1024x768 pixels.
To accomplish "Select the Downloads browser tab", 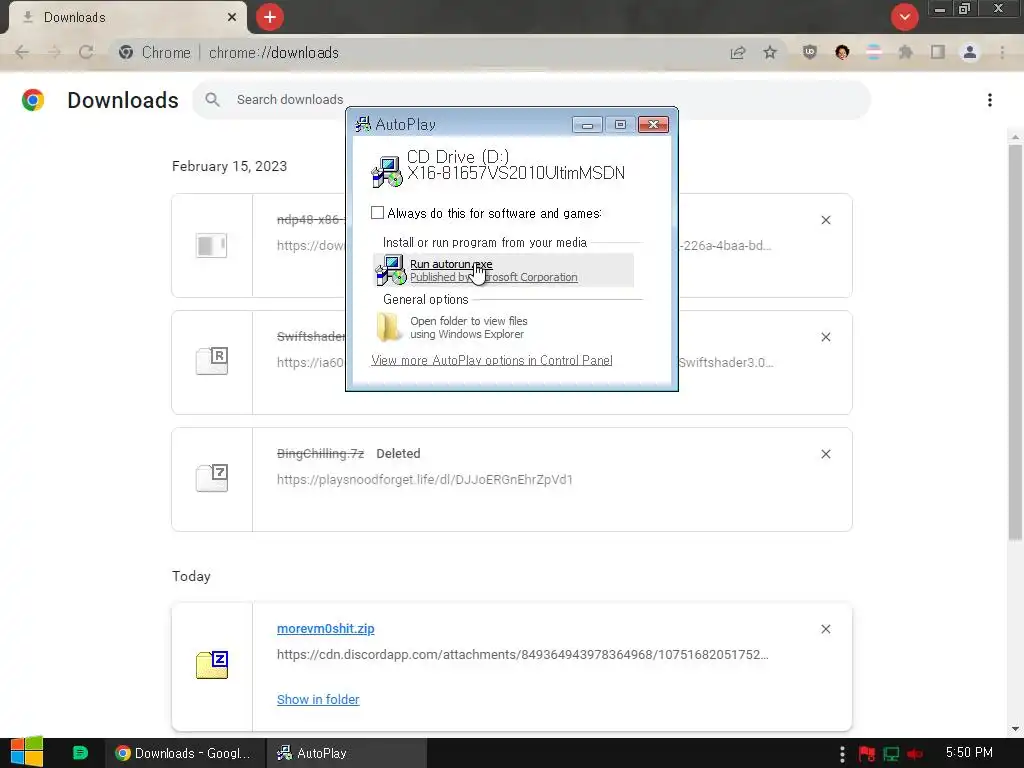I will (127, 18).
